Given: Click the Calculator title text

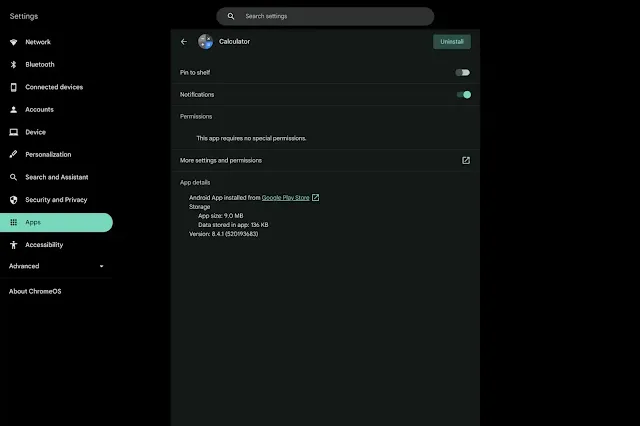Looking at the screenshot, I should pos(234,42).
